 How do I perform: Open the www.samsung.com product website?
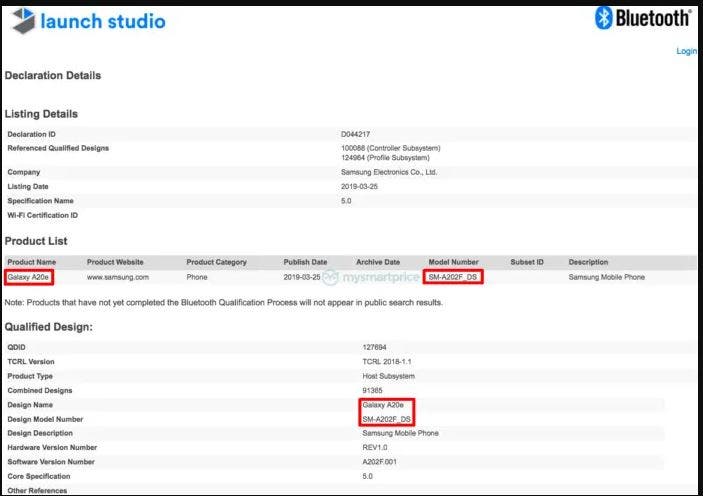point(118,277)
